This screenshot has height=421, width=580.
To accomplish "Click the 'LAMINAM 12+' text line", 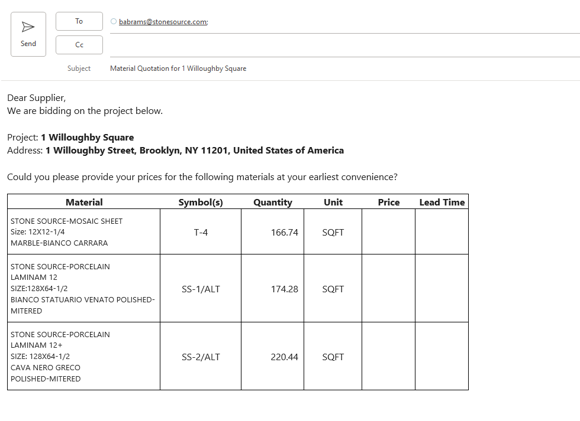I will click(x=36, y=345).
